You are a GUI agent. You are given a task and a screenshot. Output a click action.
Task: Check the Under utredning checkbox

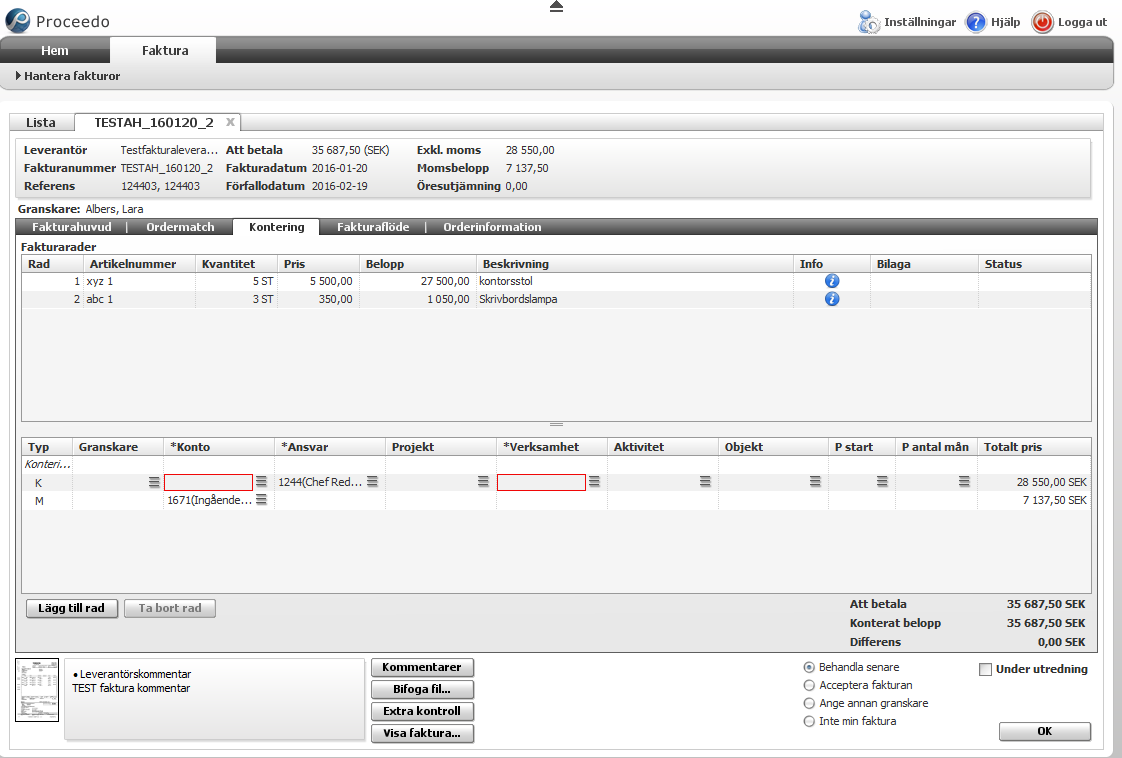pyautogui.click(x=985, y=669)
